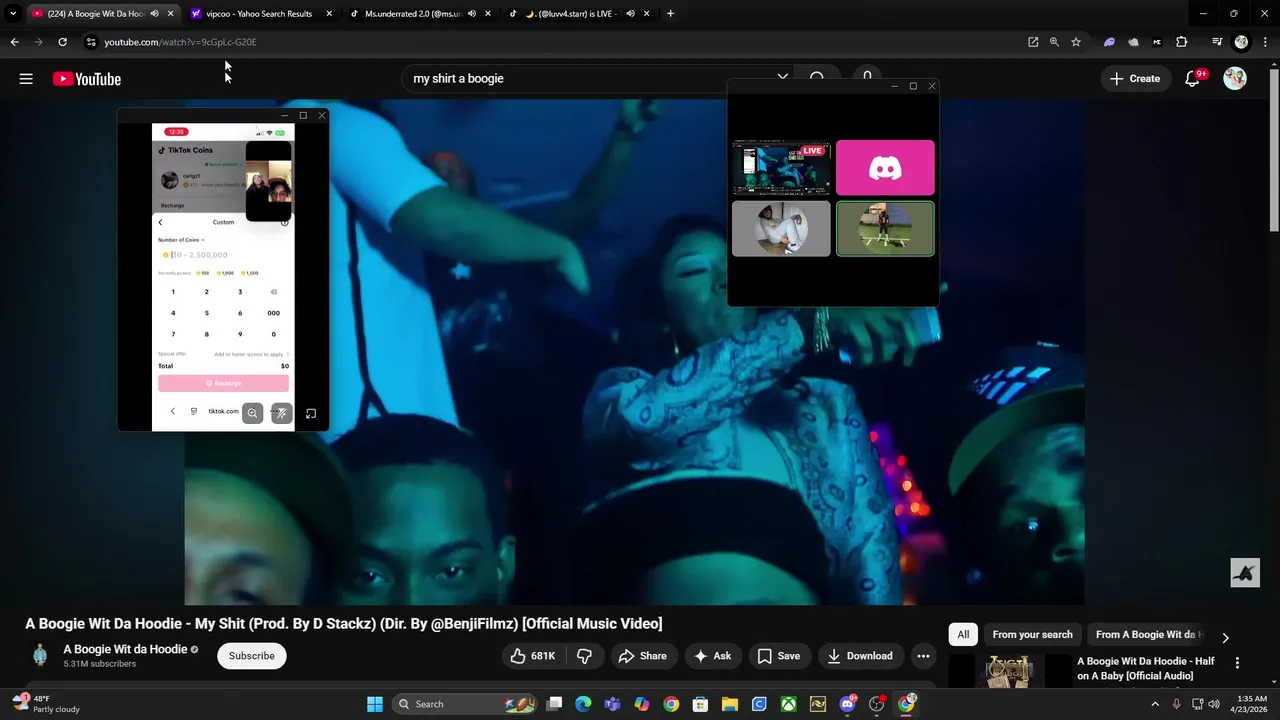Go back in browser history
The height and width of the screenshot is (720, 1280).
click(x=14, y=42)
